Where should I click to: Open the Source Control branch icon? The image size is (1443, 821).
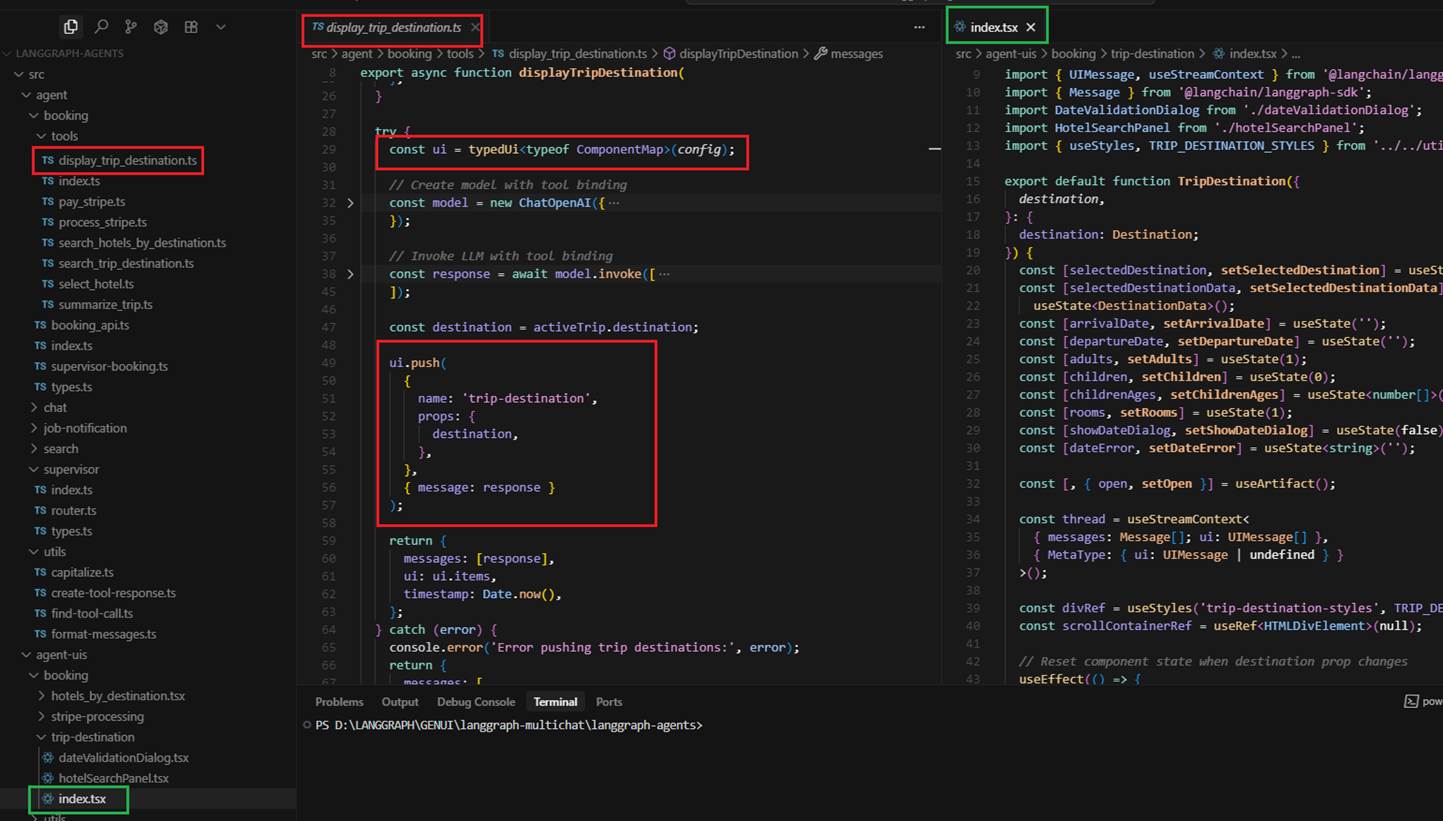point(131,27)
